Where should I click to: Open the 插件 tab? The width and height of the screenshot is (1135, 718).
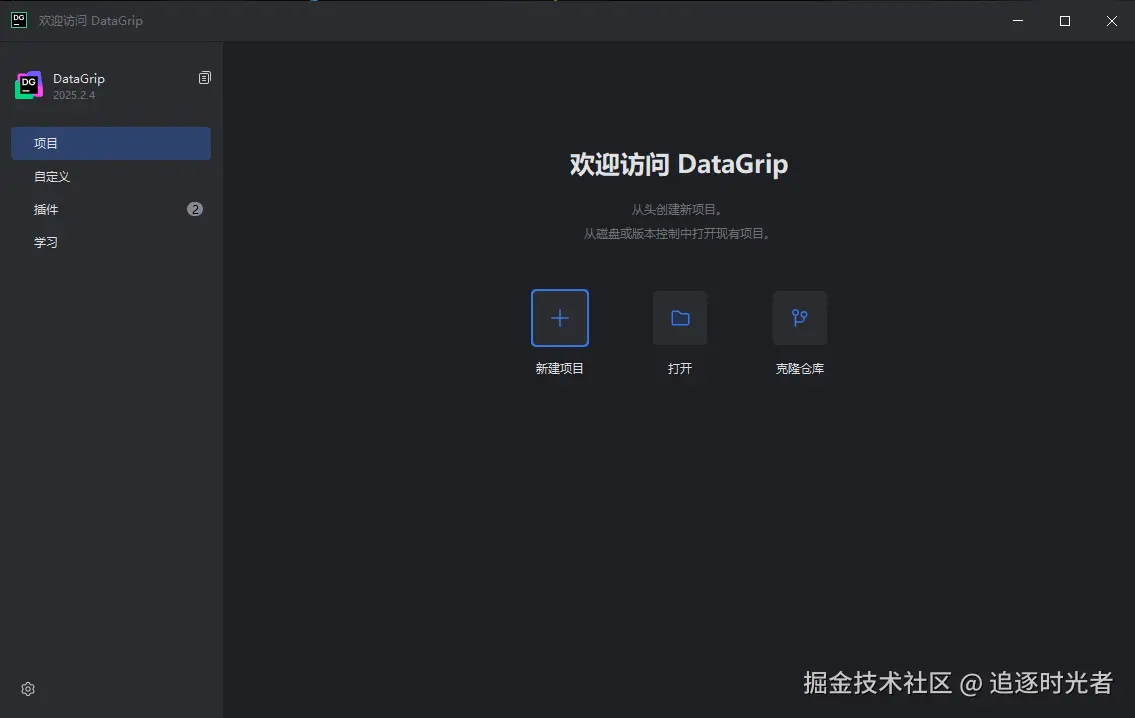click(111, 209)
